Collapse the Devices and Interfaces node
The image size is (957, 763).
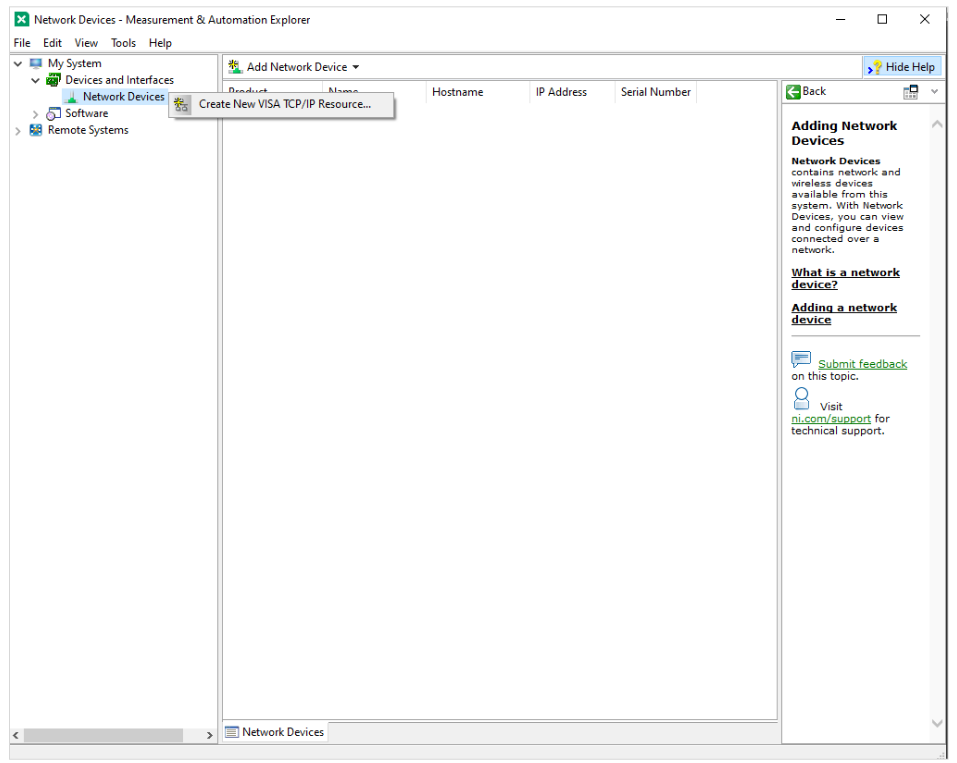[x=36, y=80]
